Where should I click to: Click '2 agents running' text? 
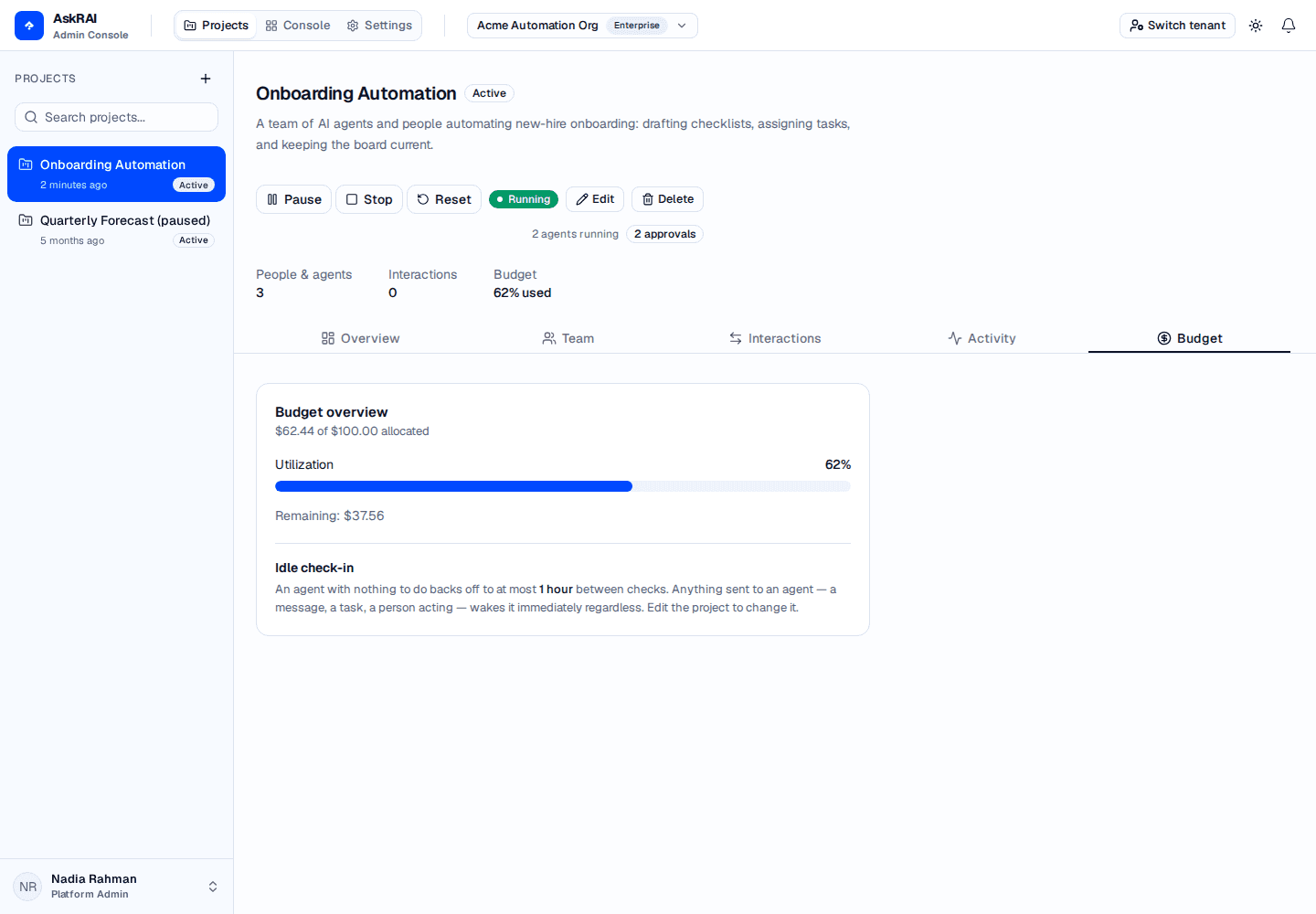[x=575, y=234]
